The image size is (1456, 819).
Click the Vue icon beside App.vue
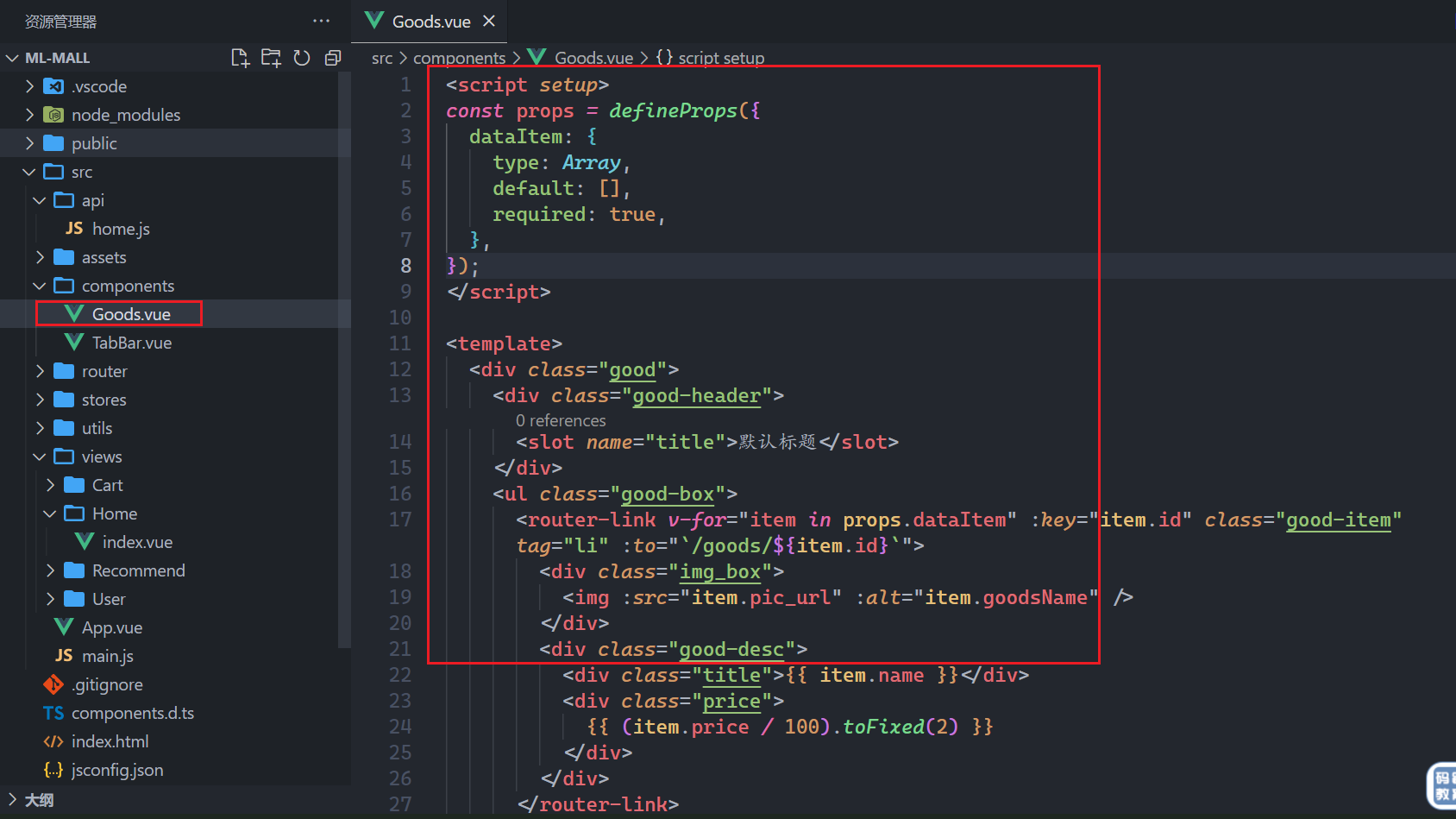64,627
